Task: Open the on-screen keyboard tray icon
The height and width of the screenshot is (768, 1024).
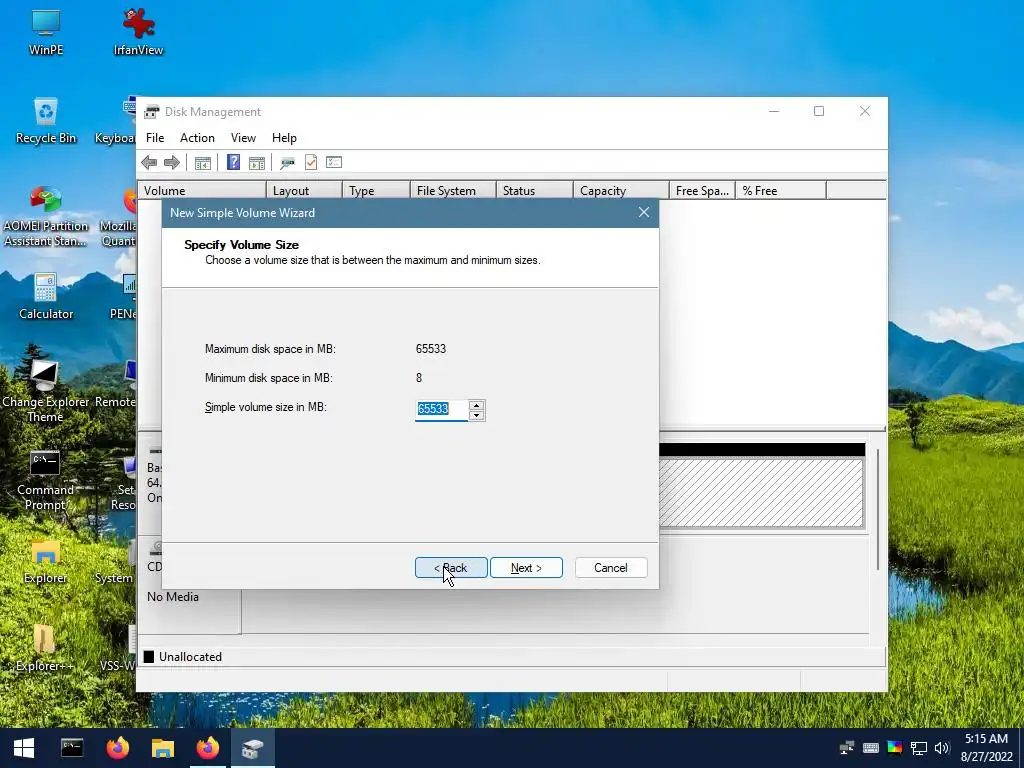Action: coord(871,748)
